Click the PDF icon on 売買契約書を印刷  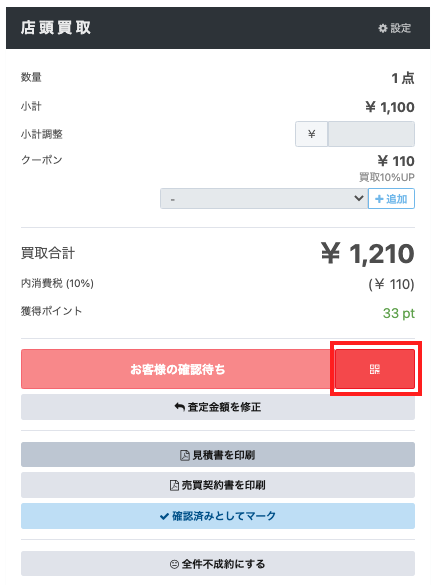174,485
